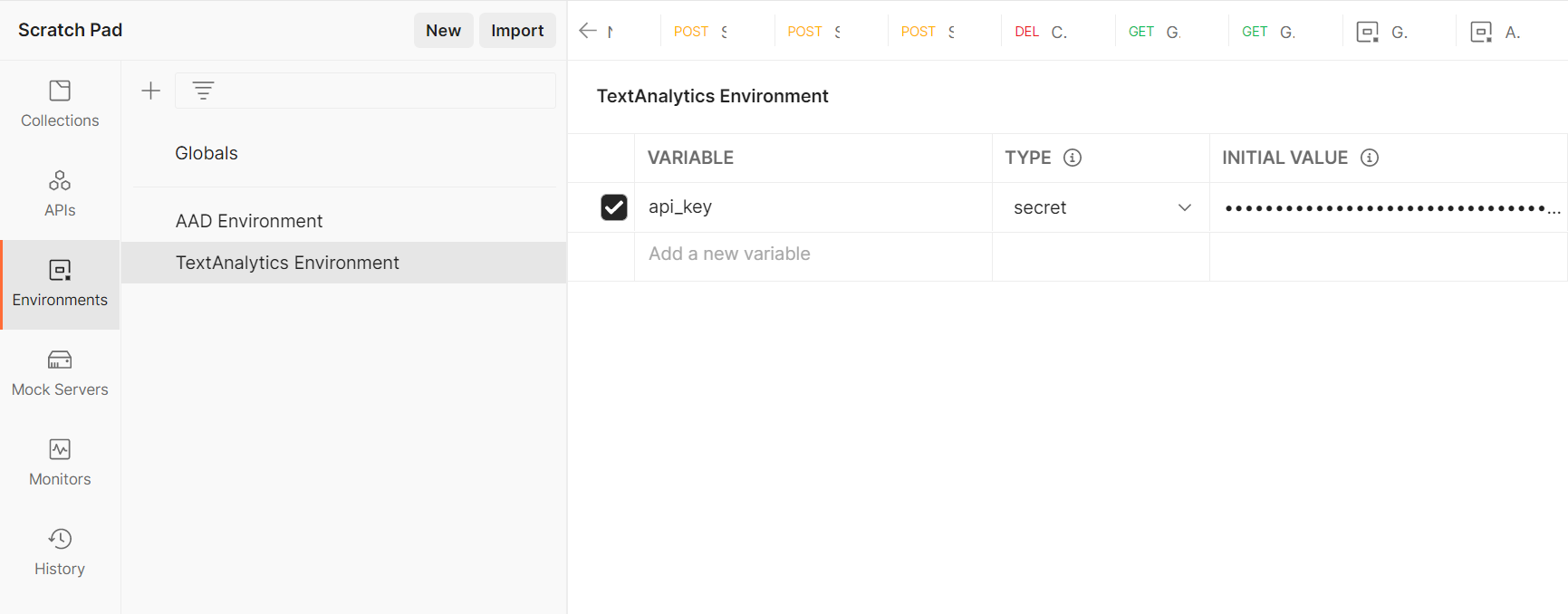Click the back arrow in tab bar
Viewport: 1568px width, 614px height.
pos(588,31)
